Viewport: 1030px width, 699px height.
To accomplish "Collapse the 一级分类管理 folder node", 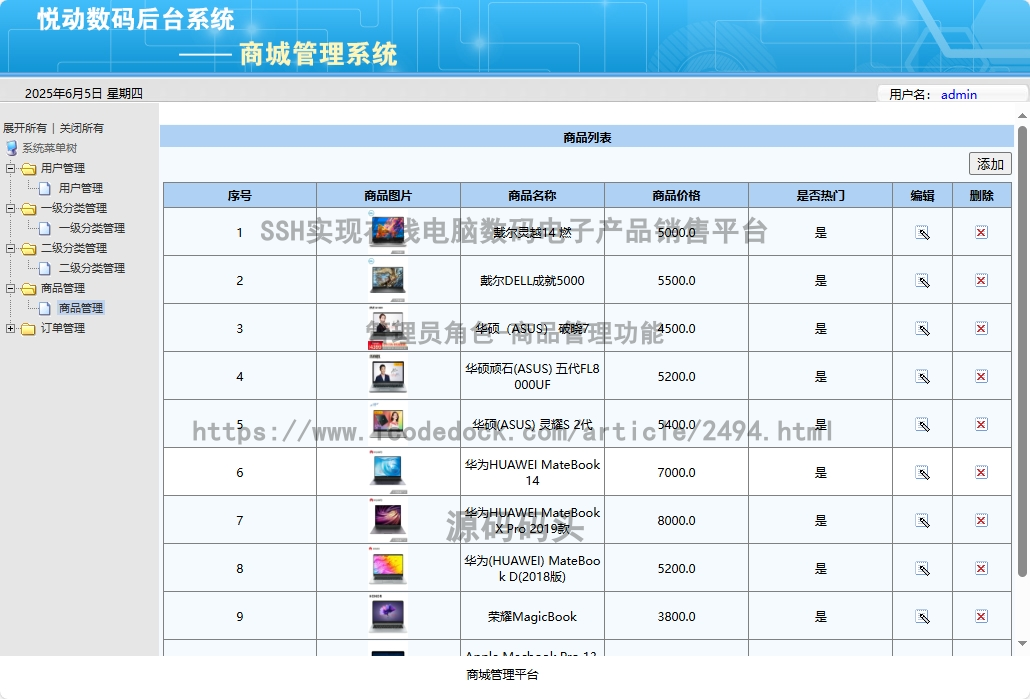I will tap(11, 208).
